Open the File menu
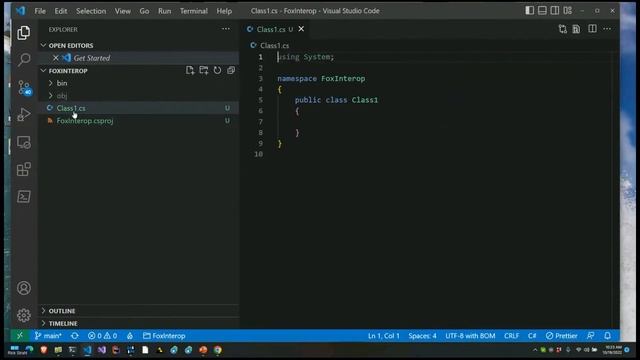 tap(40, 11)
